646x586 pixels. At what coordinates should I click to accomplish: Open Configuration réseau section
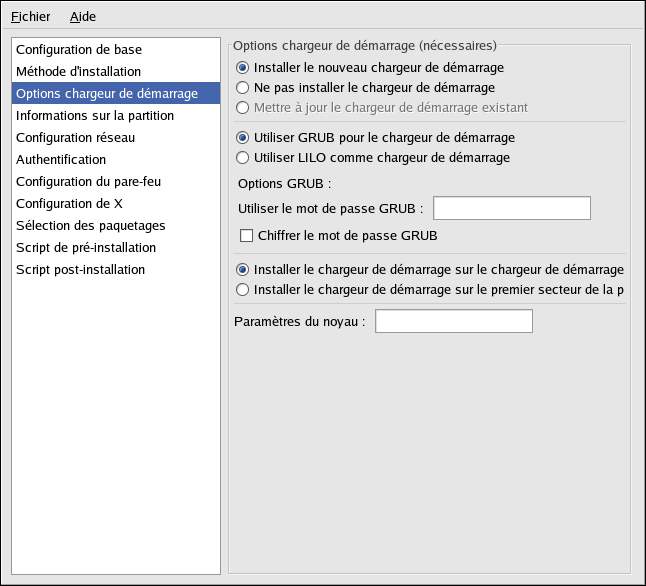point(116,137)
